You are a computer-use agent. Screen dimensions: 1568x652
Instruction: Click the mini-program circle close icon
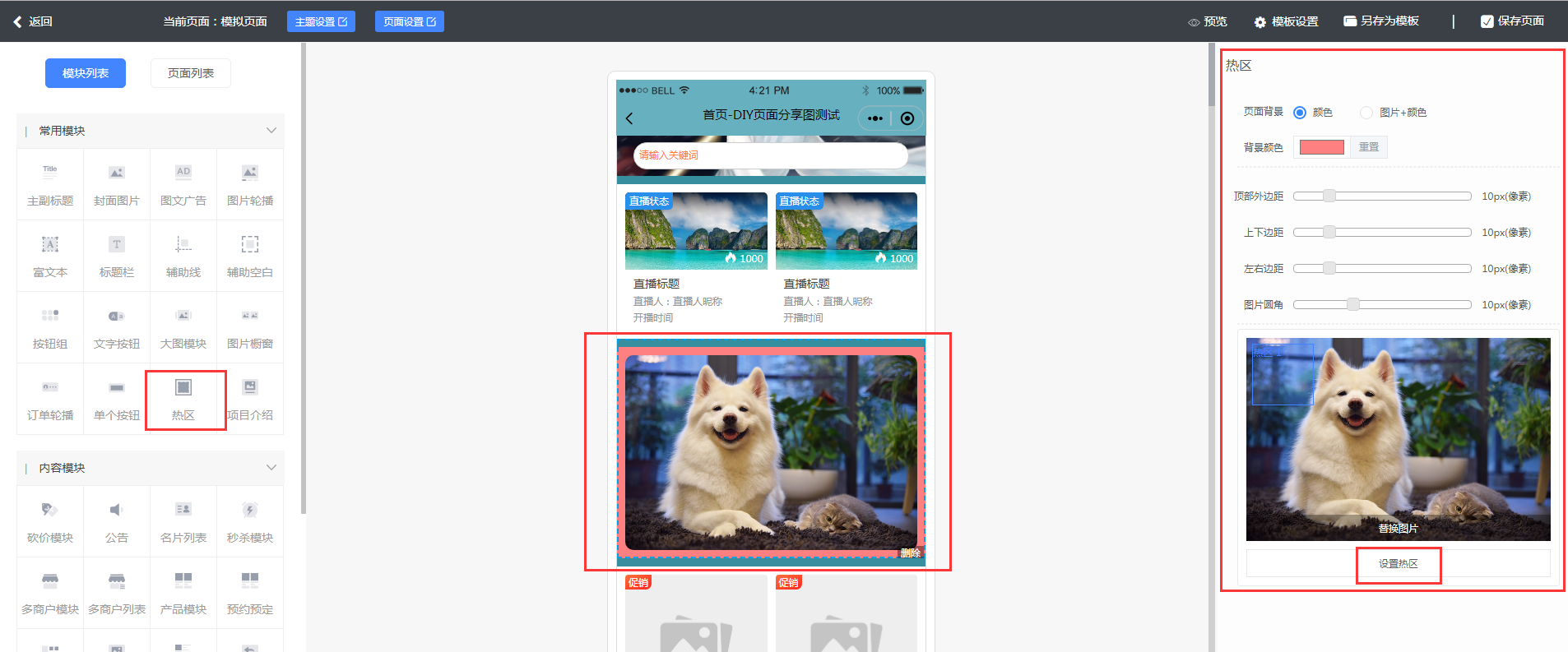click(x=907, y=118)
